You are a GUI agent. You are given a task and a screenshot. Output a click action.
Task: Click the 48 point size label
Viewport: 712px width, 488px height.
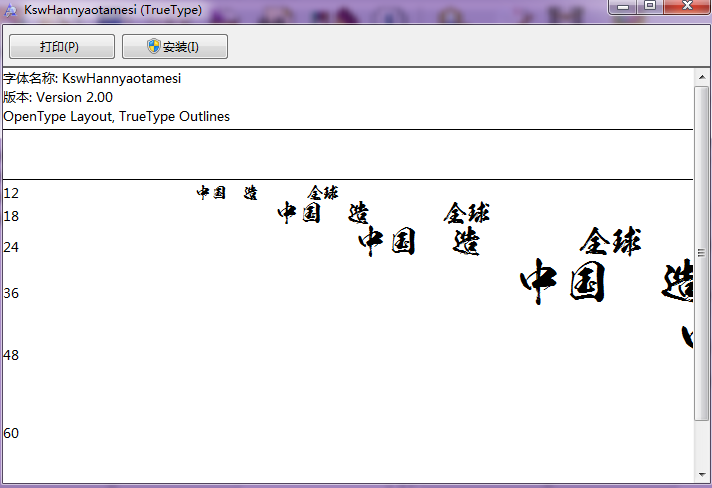coord(11,355)
